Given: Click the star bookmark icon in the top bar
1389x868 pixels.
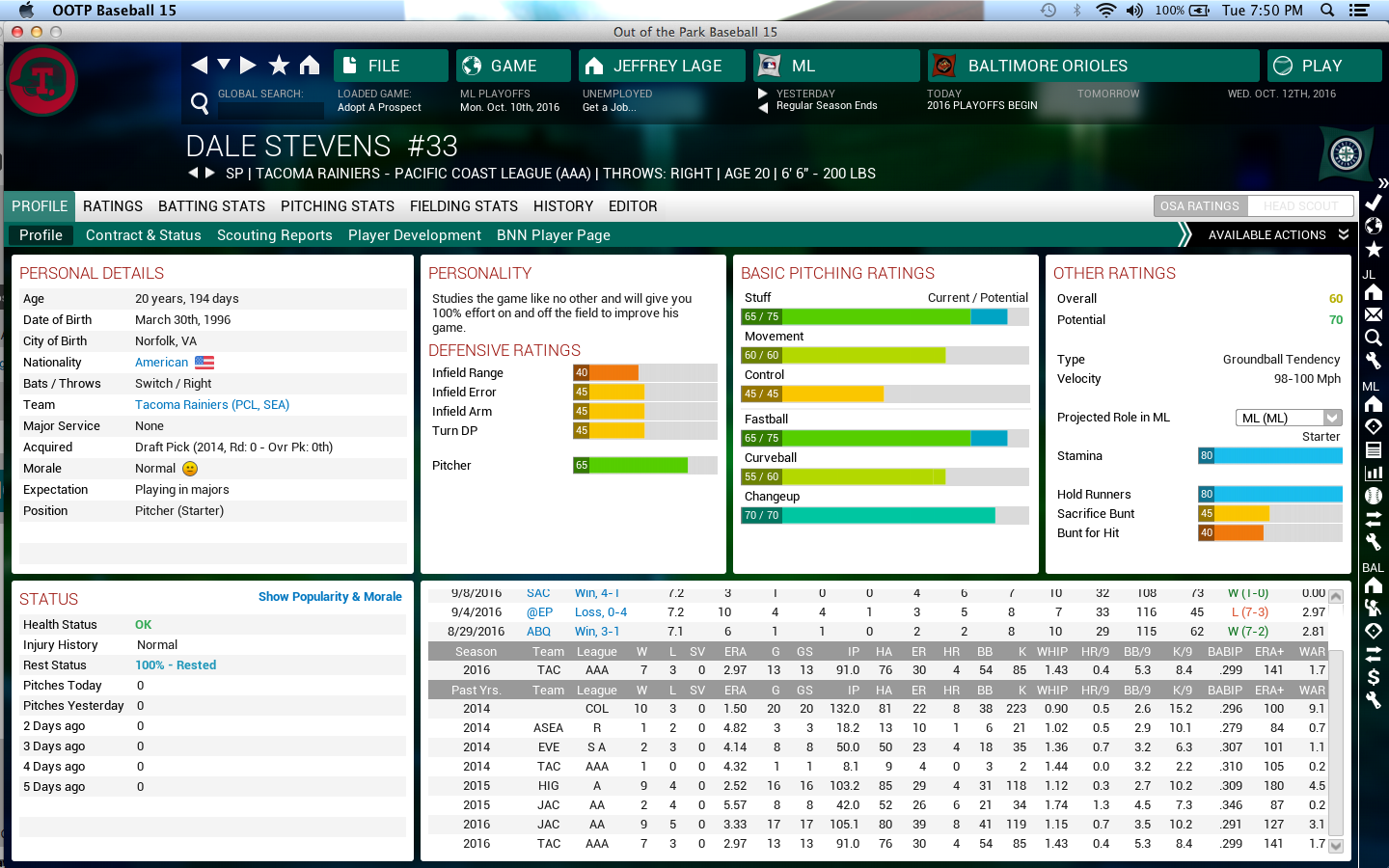Looking at the screenshot, I should click(279, 65).
